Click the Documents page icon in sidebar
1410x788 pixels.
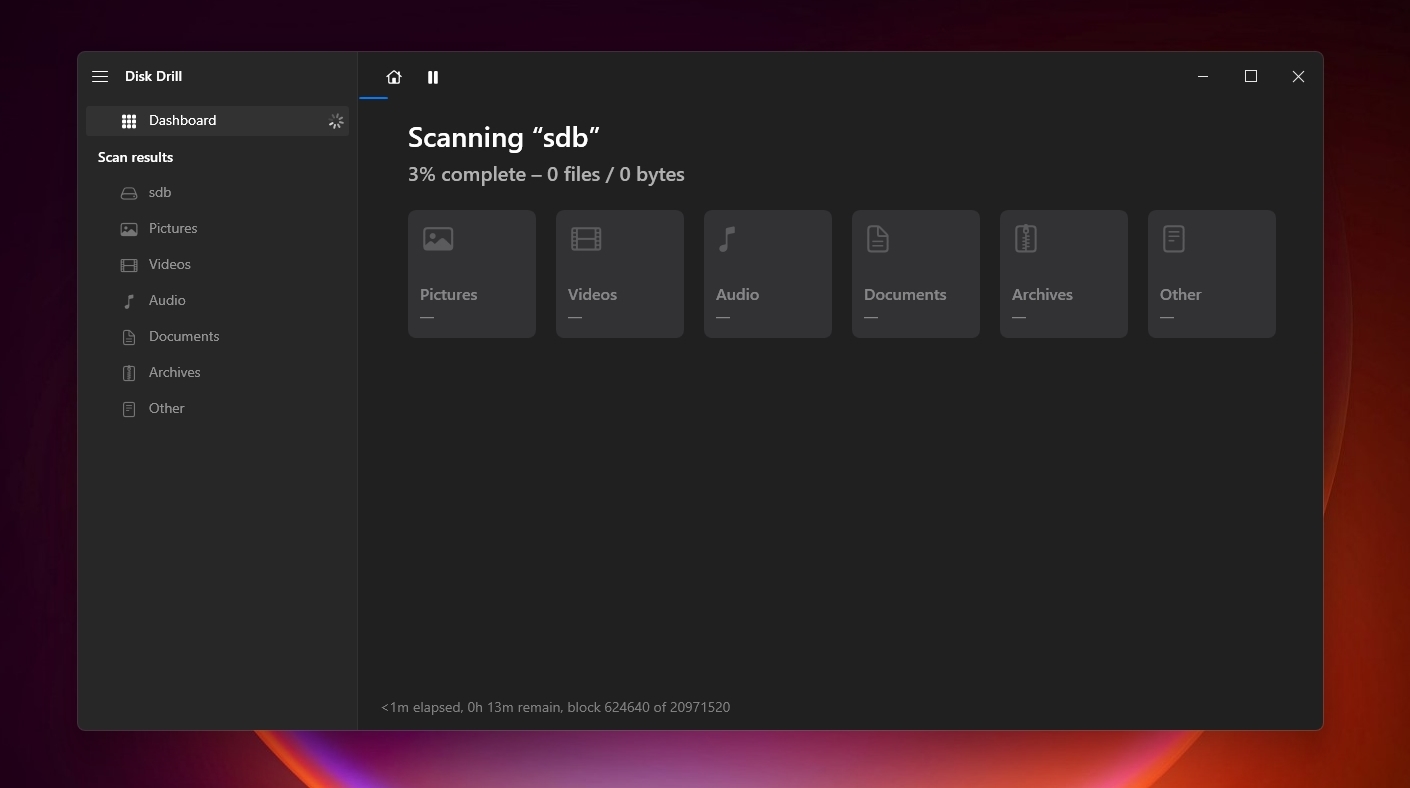[129, 337]
